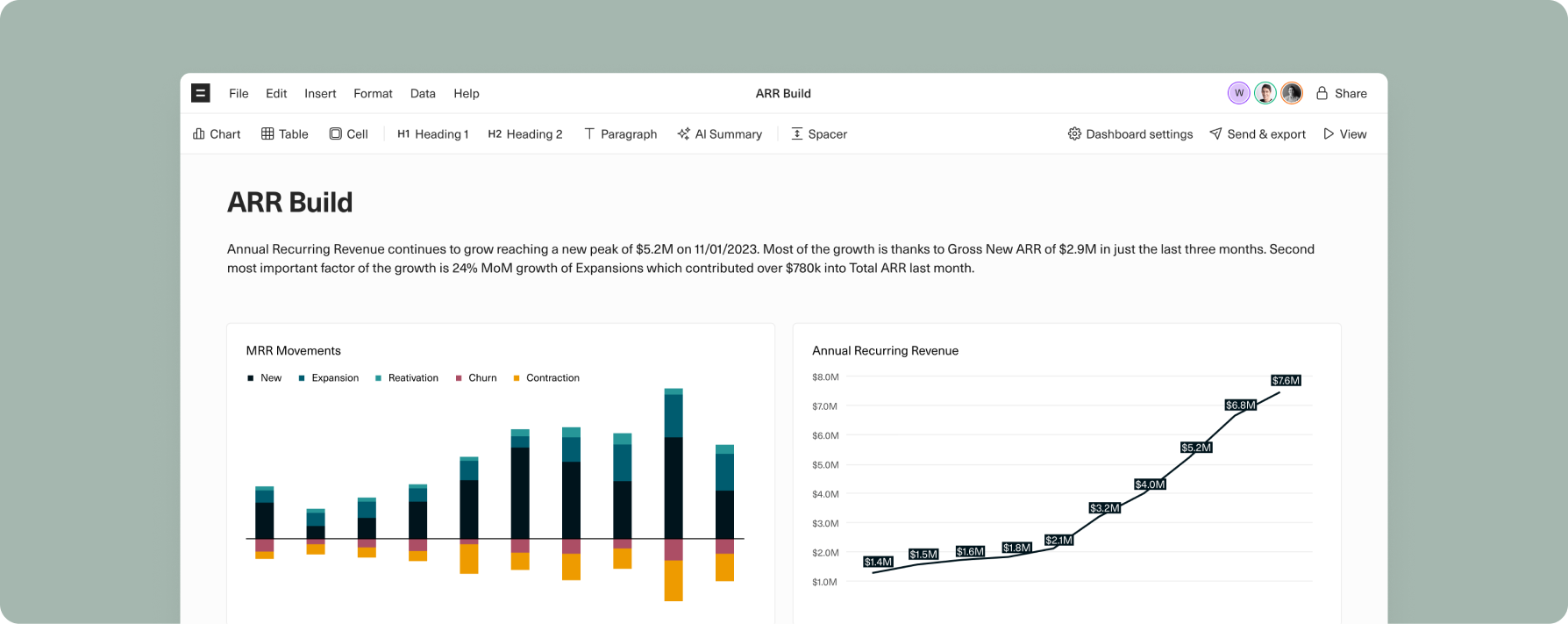The image size is (1568, 624).
Task: Click the Share button
Action: coord(1342,93)
